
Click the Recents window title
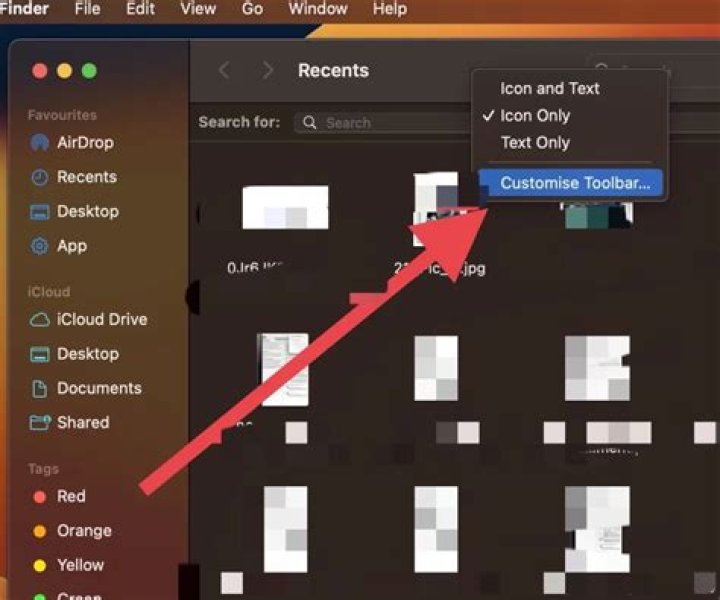333,71
